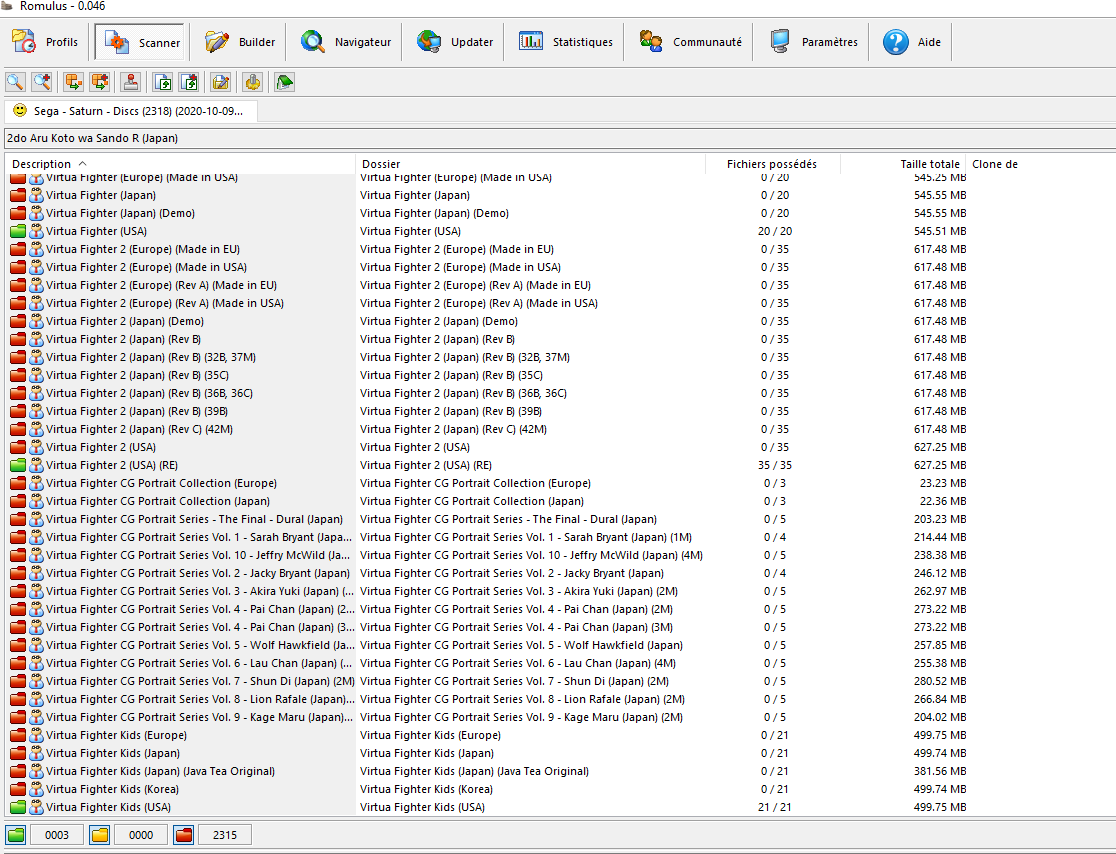Select the Virtua Fighter (Japan) (Demo) row
The image size is (1116, 854).
559,214
